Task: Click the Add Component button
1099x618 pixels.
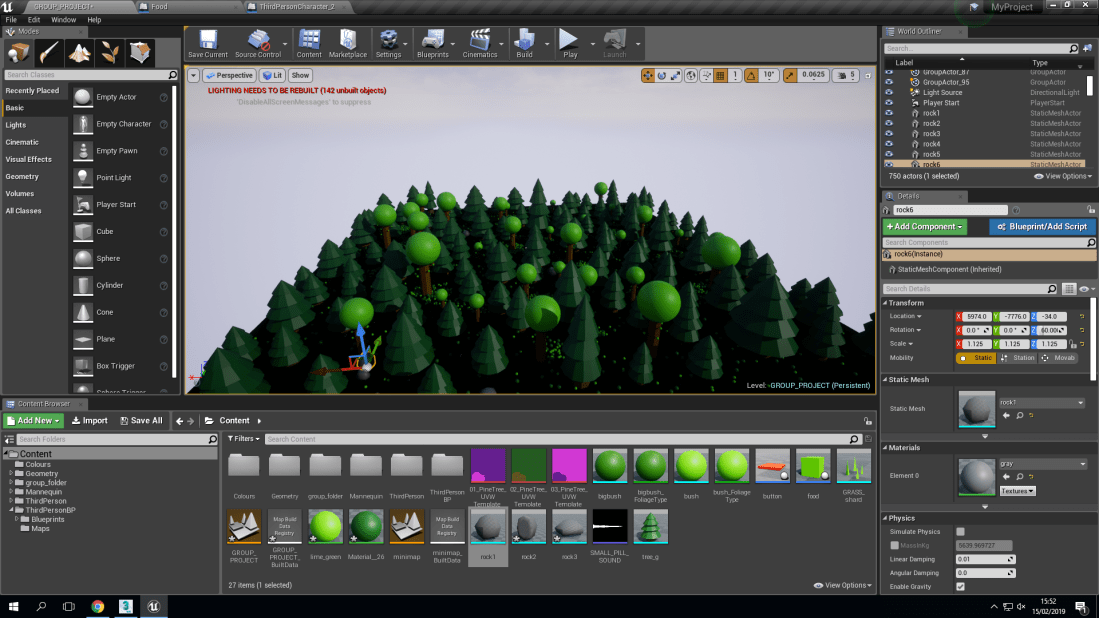Action: pyautogui.click(x=924, y=227)
